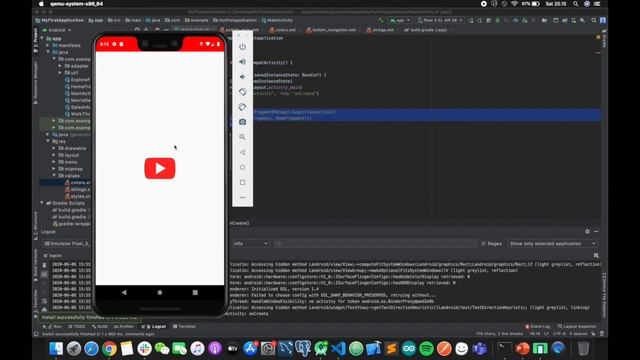The height and width of the screenshot is (360, 640).
Task: Switch to the strings.xml editor tab
Action: [380, 30]
